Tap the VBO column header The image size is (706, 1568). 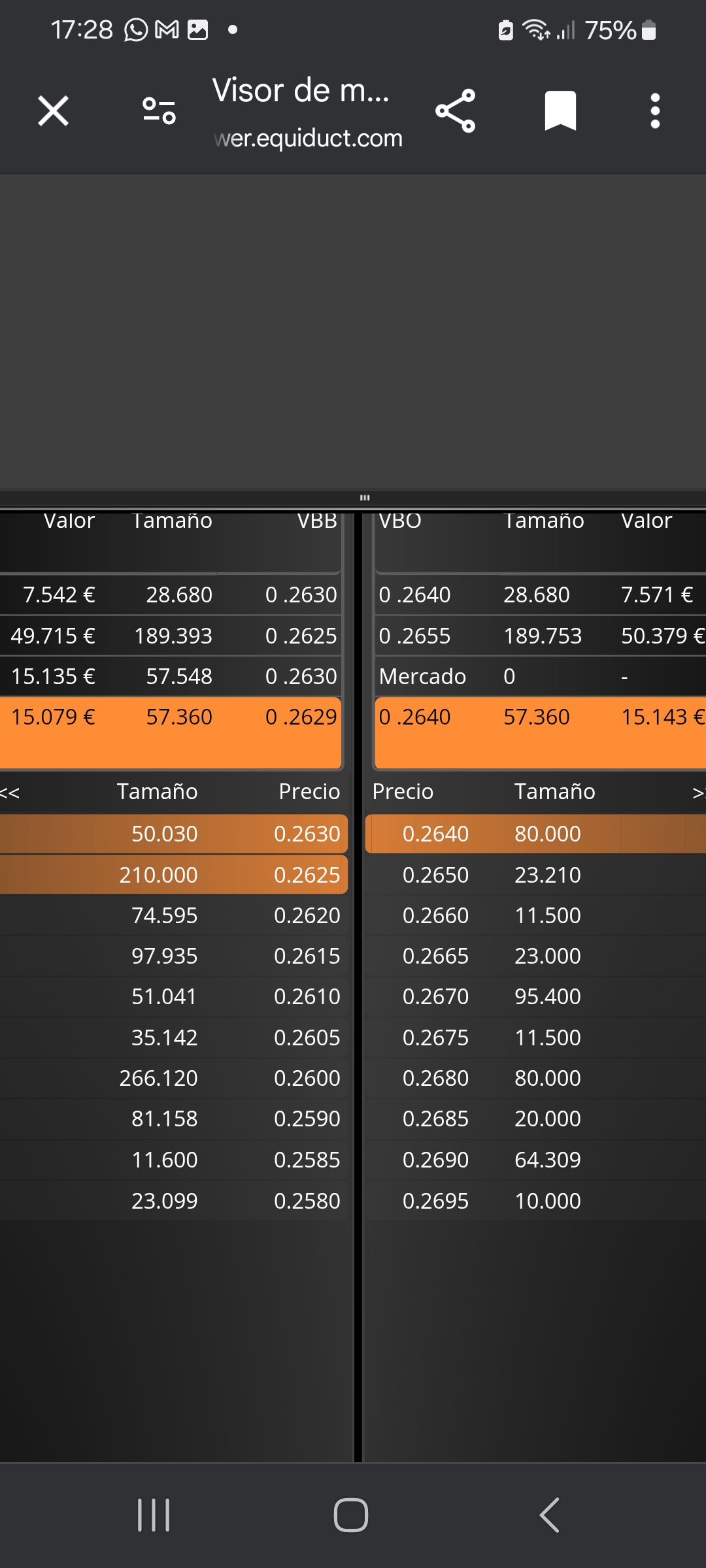pyautogui.click(x=400, y=521)
